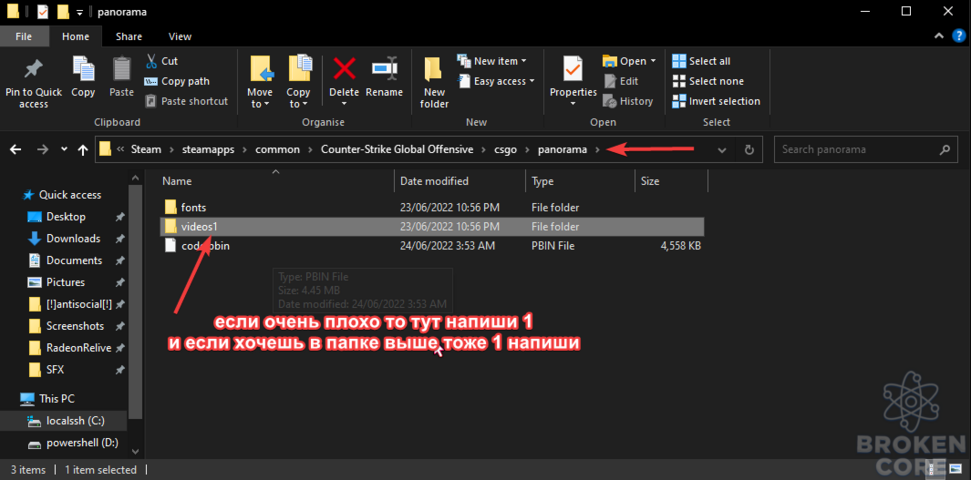Viewport: 971px width, 480px height.
Task: Select the videos1 folder row
Action: (432, 227)
